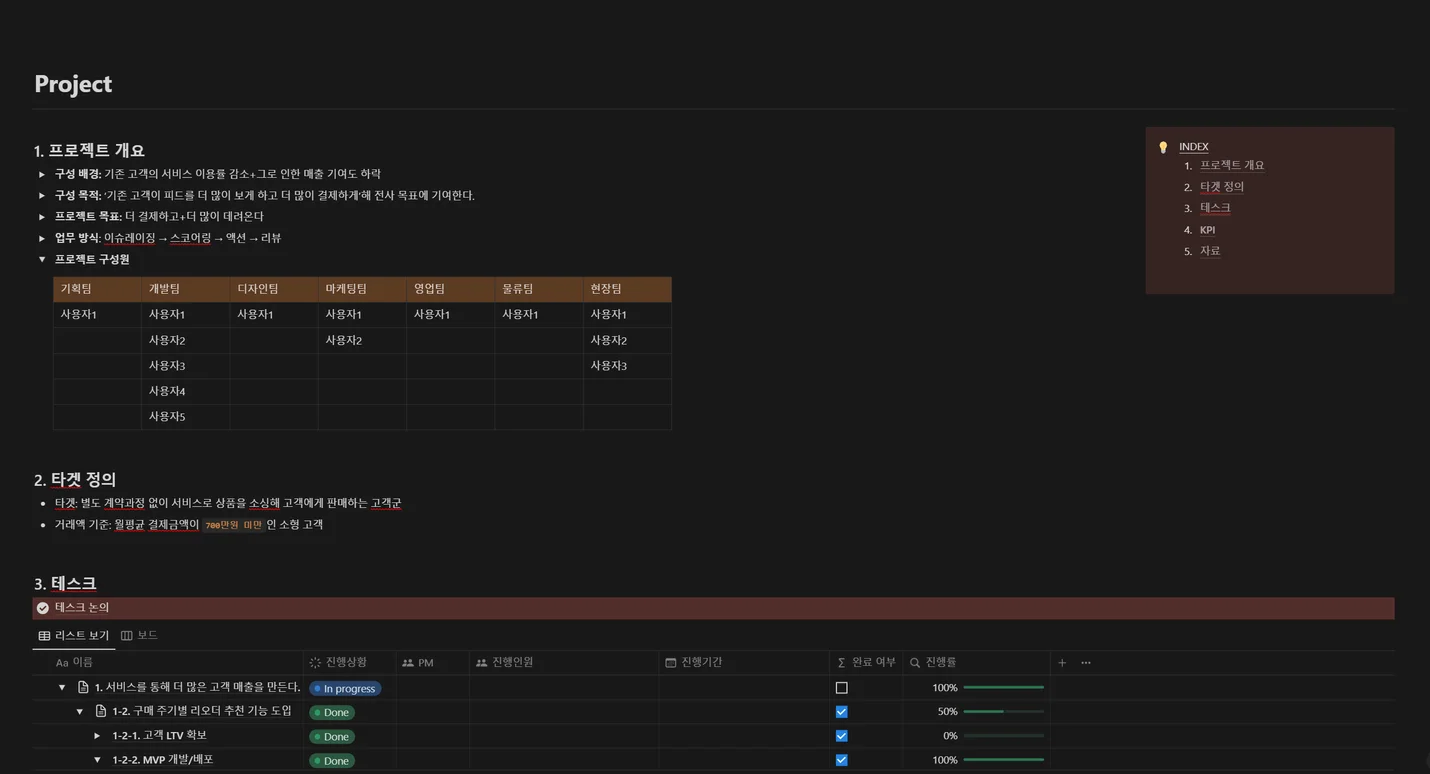1430x774 pixels.
Task: Click the Done status of row 1-2. 구매 주기별
Action: pos(332,712)
